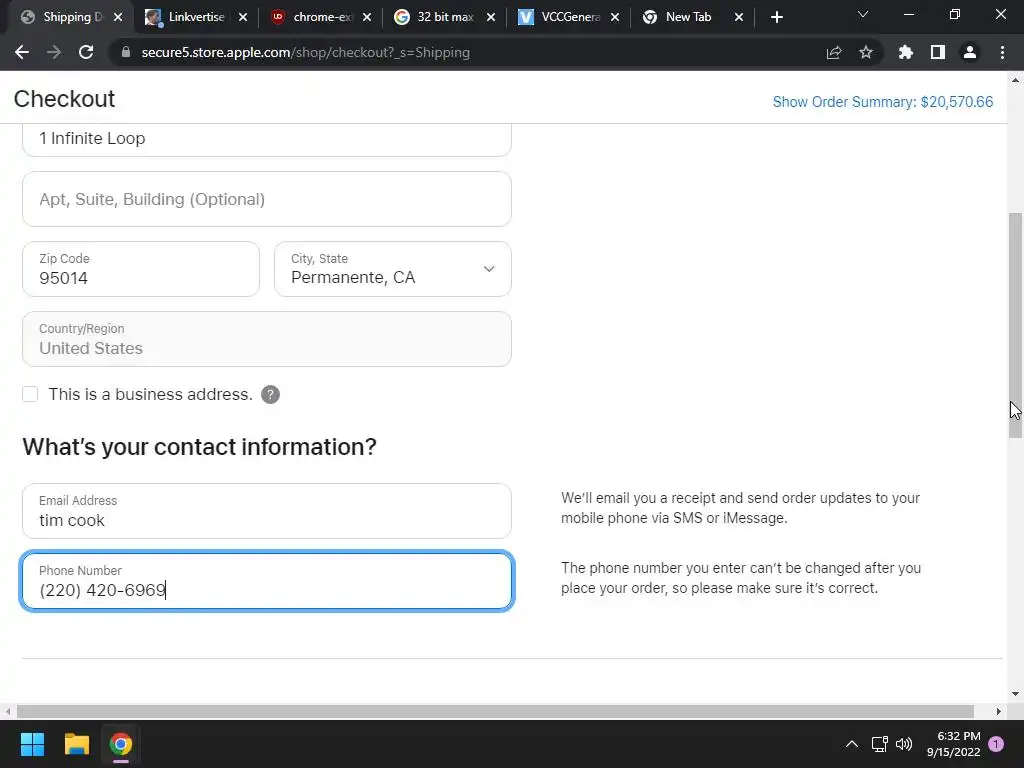Click the Zip Code field
The width and height of the screenshot is (1024, 768).
point(141,269)
